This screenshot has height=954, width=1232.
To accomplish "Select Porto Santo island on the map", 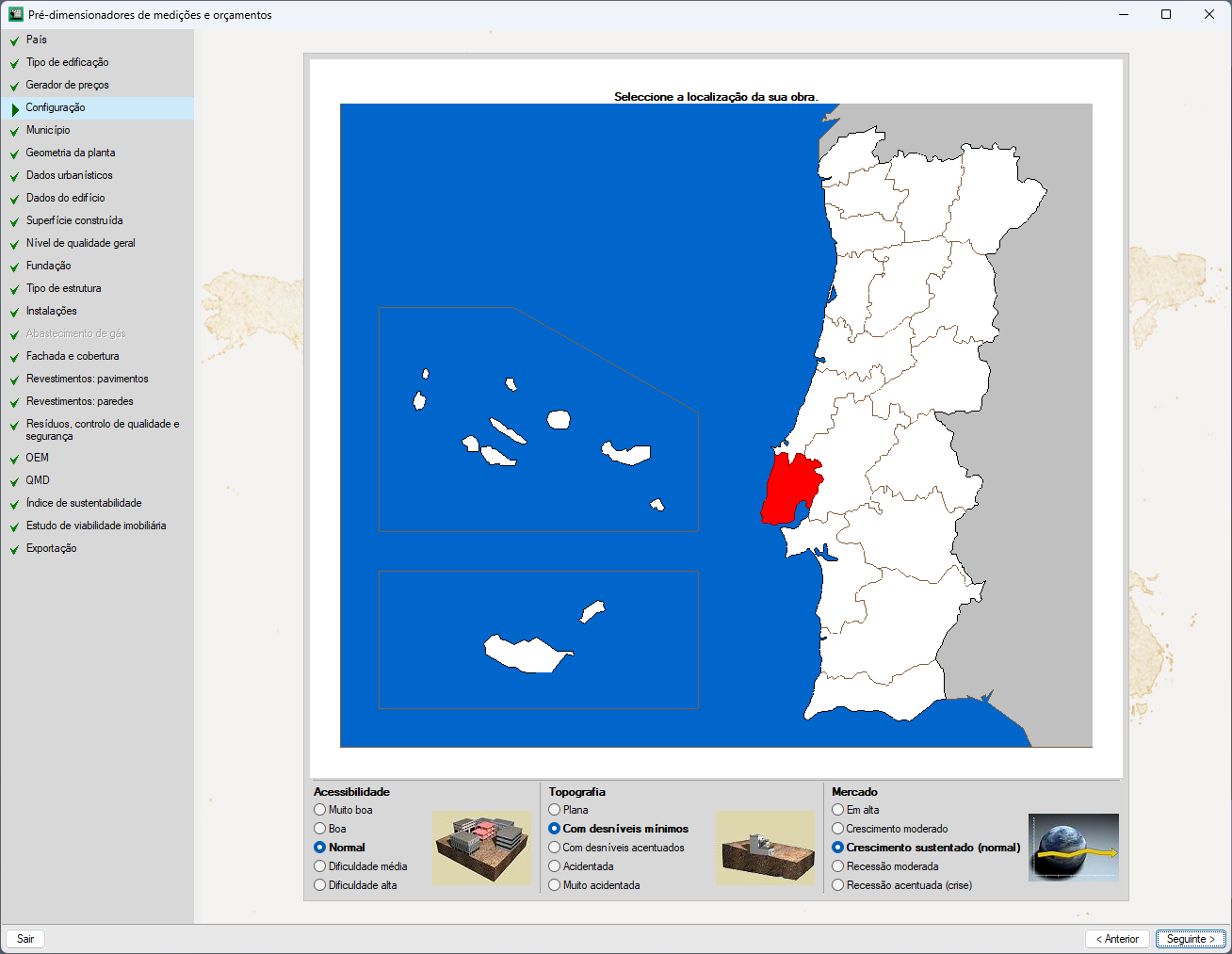I will coord(592,612).
